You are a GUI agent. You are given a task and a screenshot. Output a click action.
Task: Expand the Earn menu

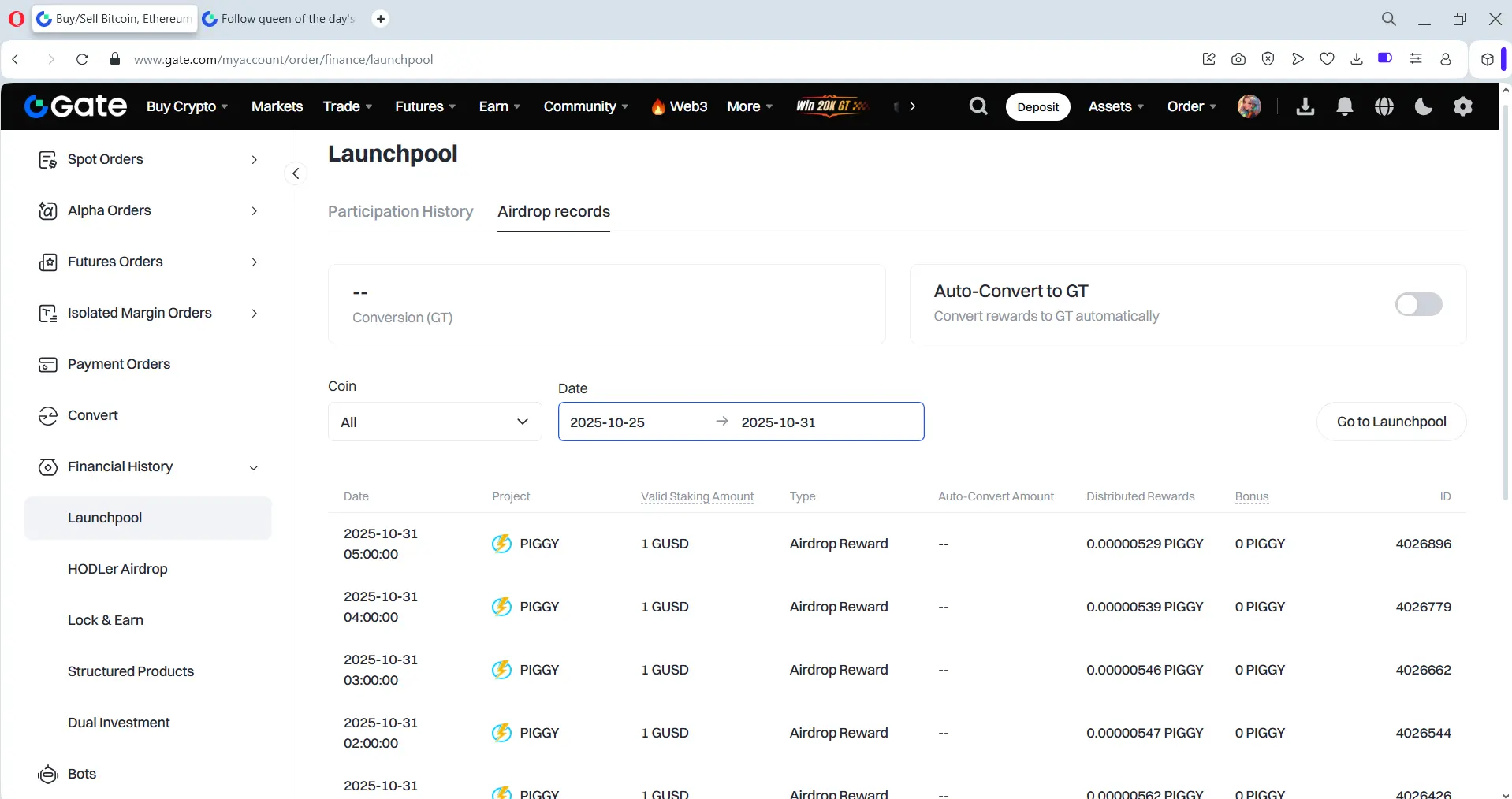click(x=500, y=106)
